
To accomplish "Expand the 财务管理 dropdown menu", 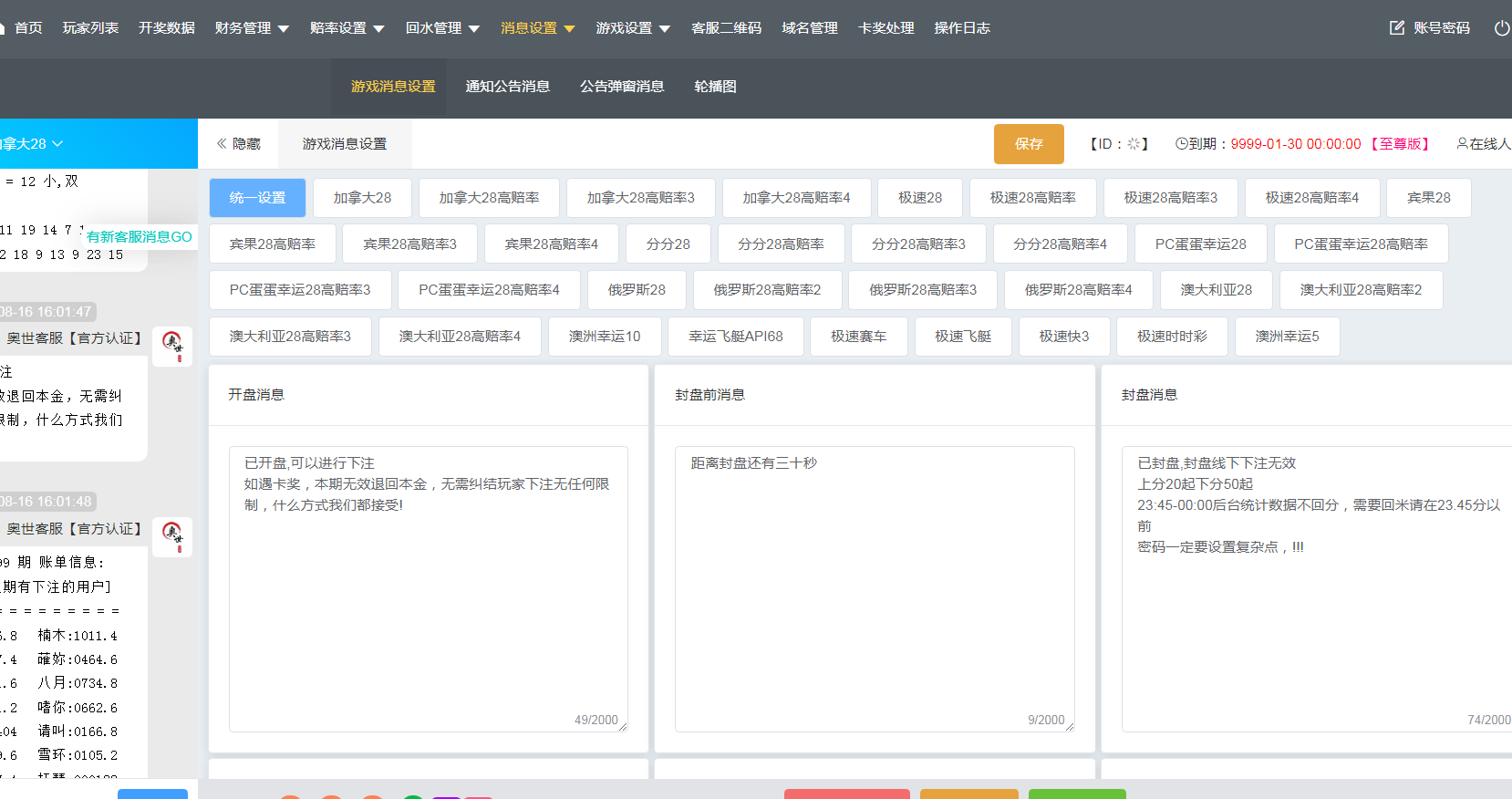I will pos(252,28).
